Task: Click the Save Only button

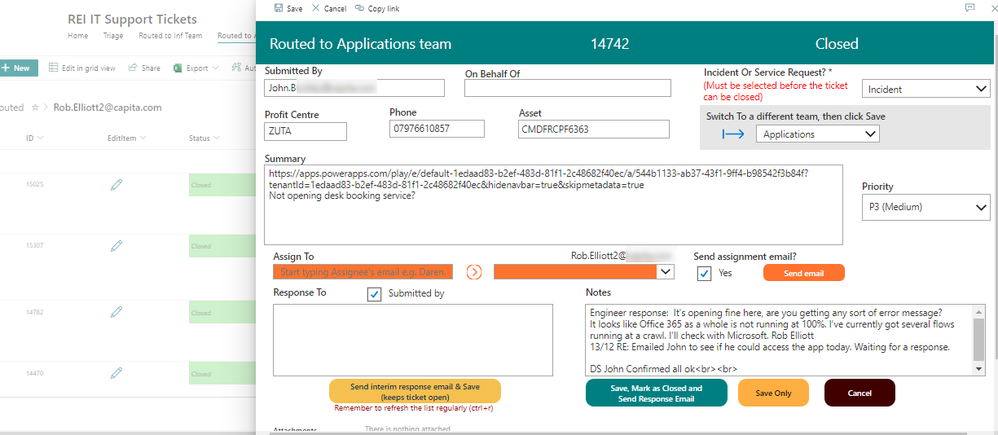Action: 773,393
